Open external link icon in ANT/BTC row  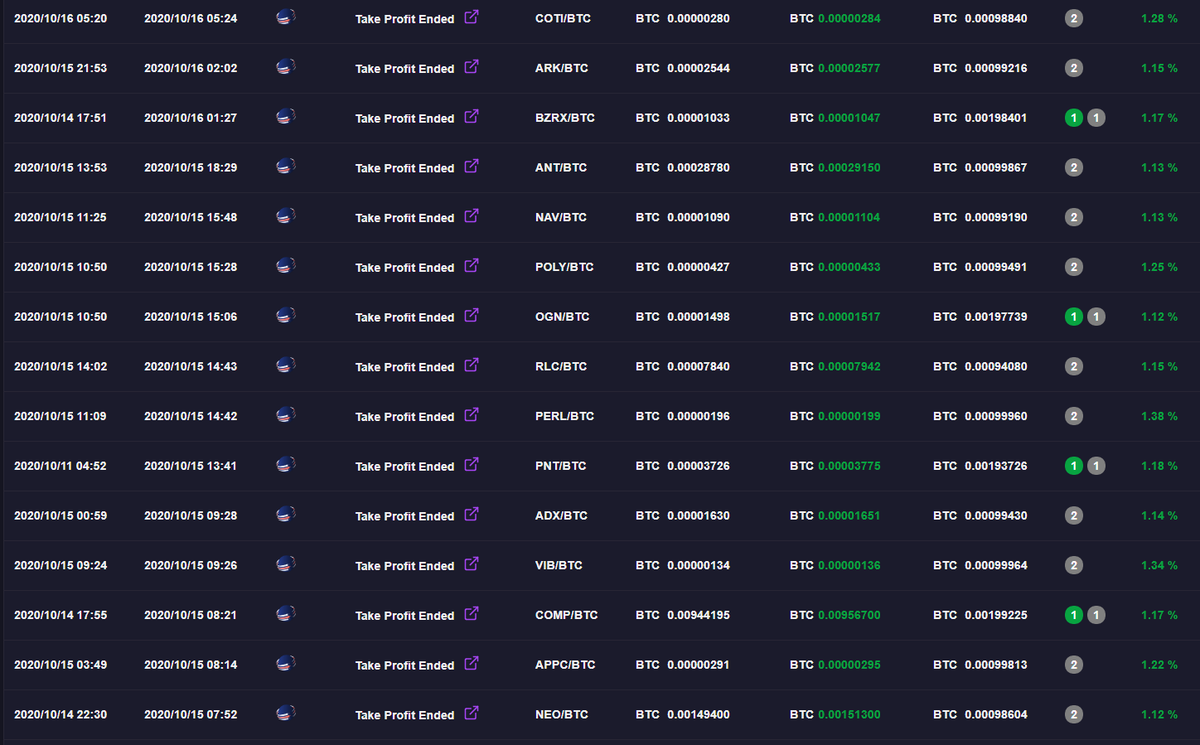pos(472,166)
